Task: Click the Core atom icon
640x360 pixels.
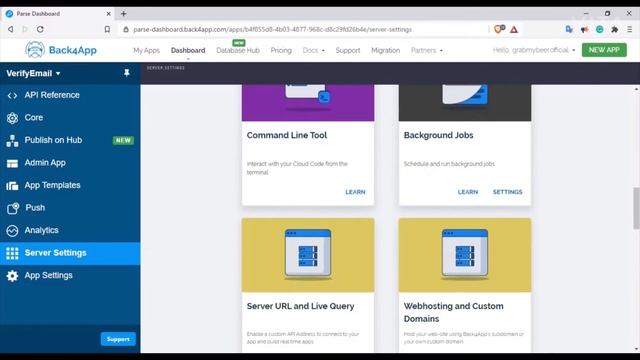Action: pyautogui.click(x=12, y=118)
